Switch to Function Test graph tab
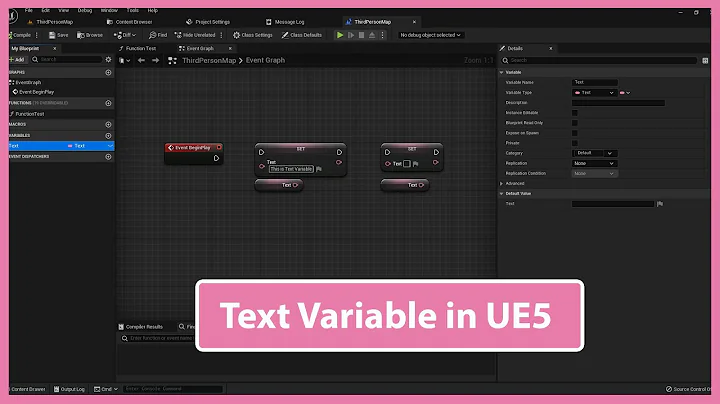The image size is (720, 404). 137,48
